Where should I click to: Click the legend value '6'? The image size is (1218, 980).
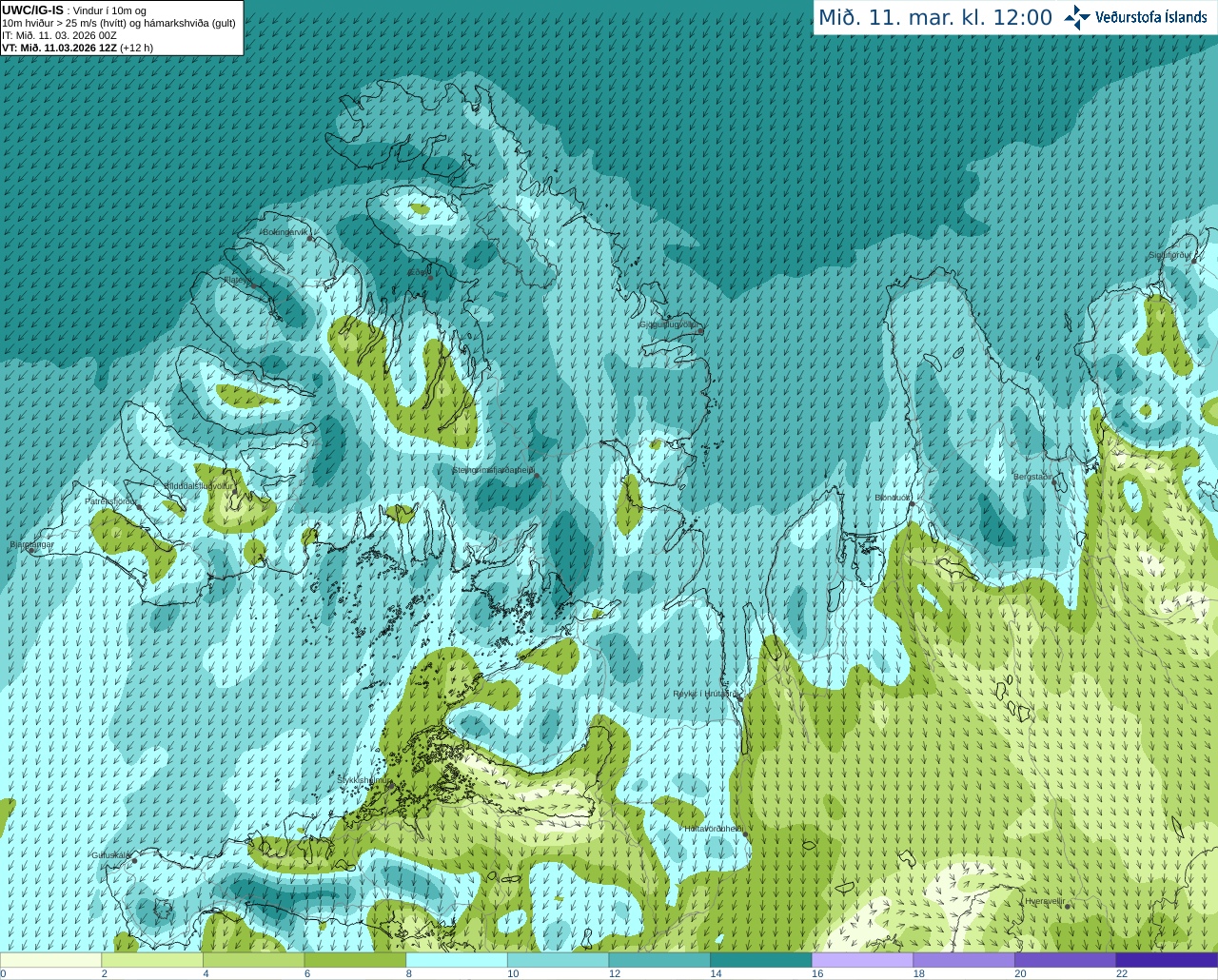click(307, 973)
